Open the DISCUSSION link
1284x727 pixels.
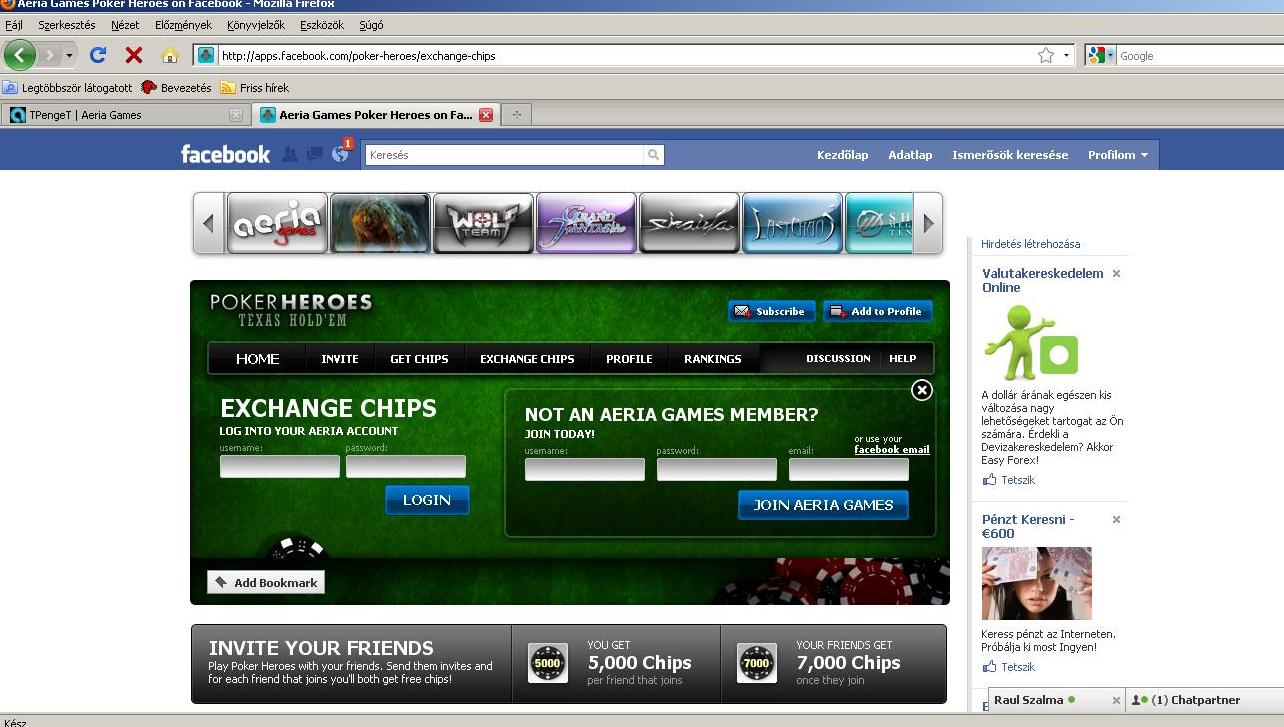[x=838, y=358]
